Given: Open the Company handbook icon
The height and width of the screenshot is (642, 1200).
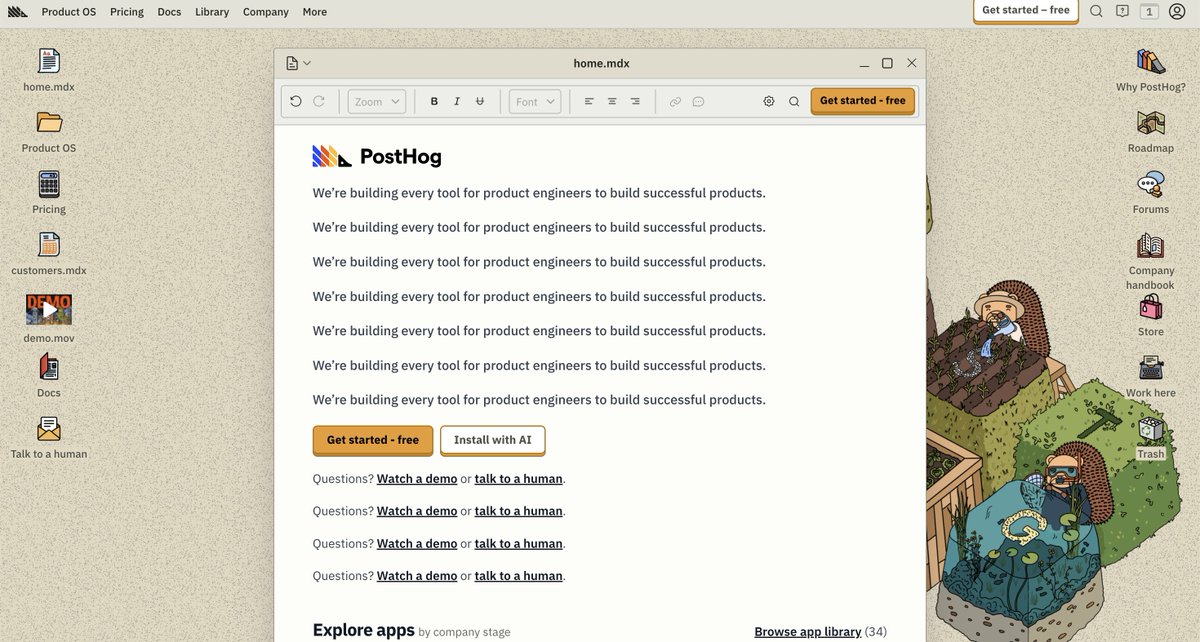Looking at the screenshot, I should [1151, 246].
